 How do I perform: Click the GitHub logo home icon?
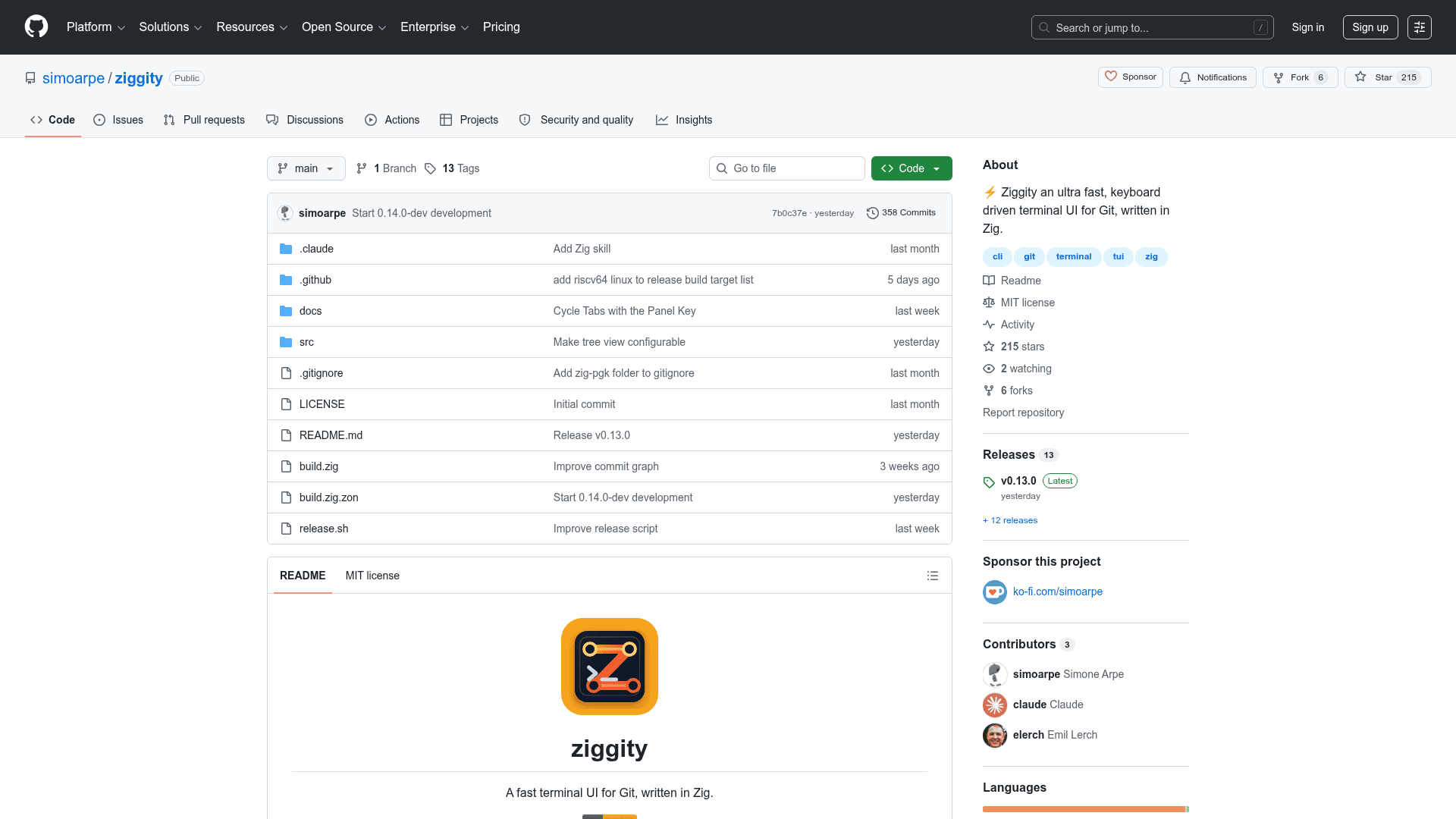click(x=36, y=27)
